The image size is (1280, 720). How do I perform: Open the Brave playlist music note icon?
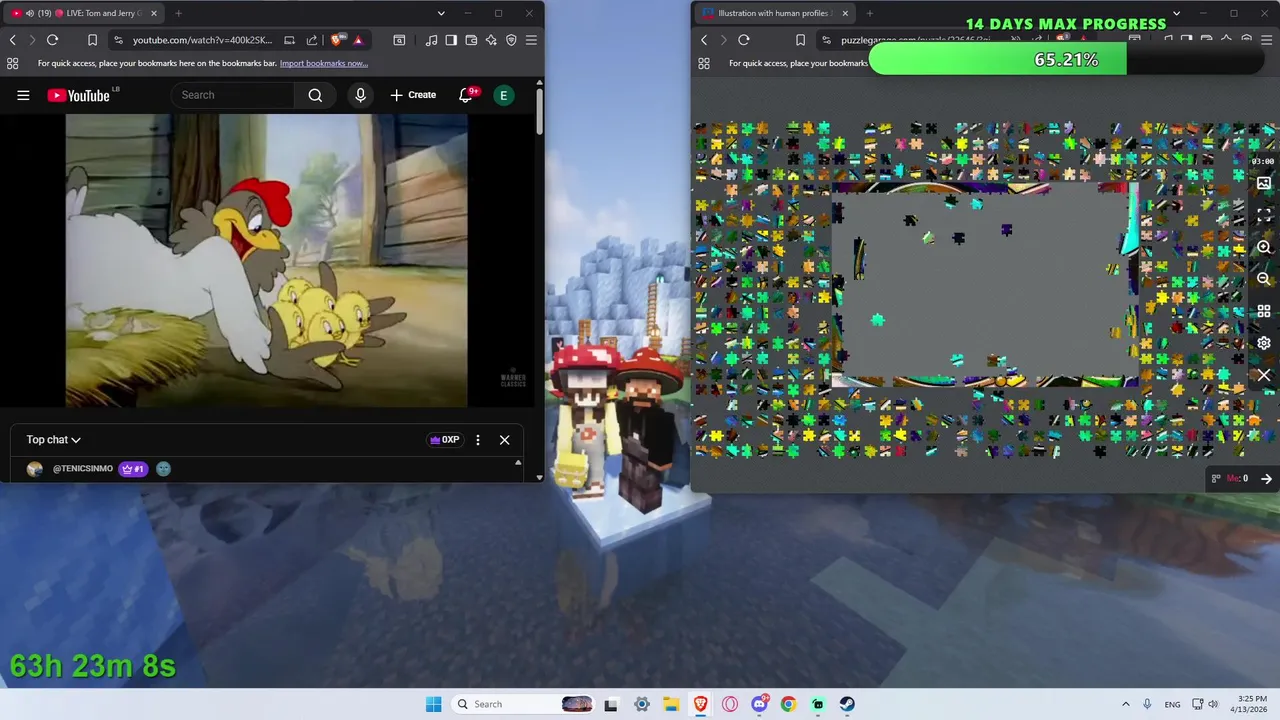431,40
